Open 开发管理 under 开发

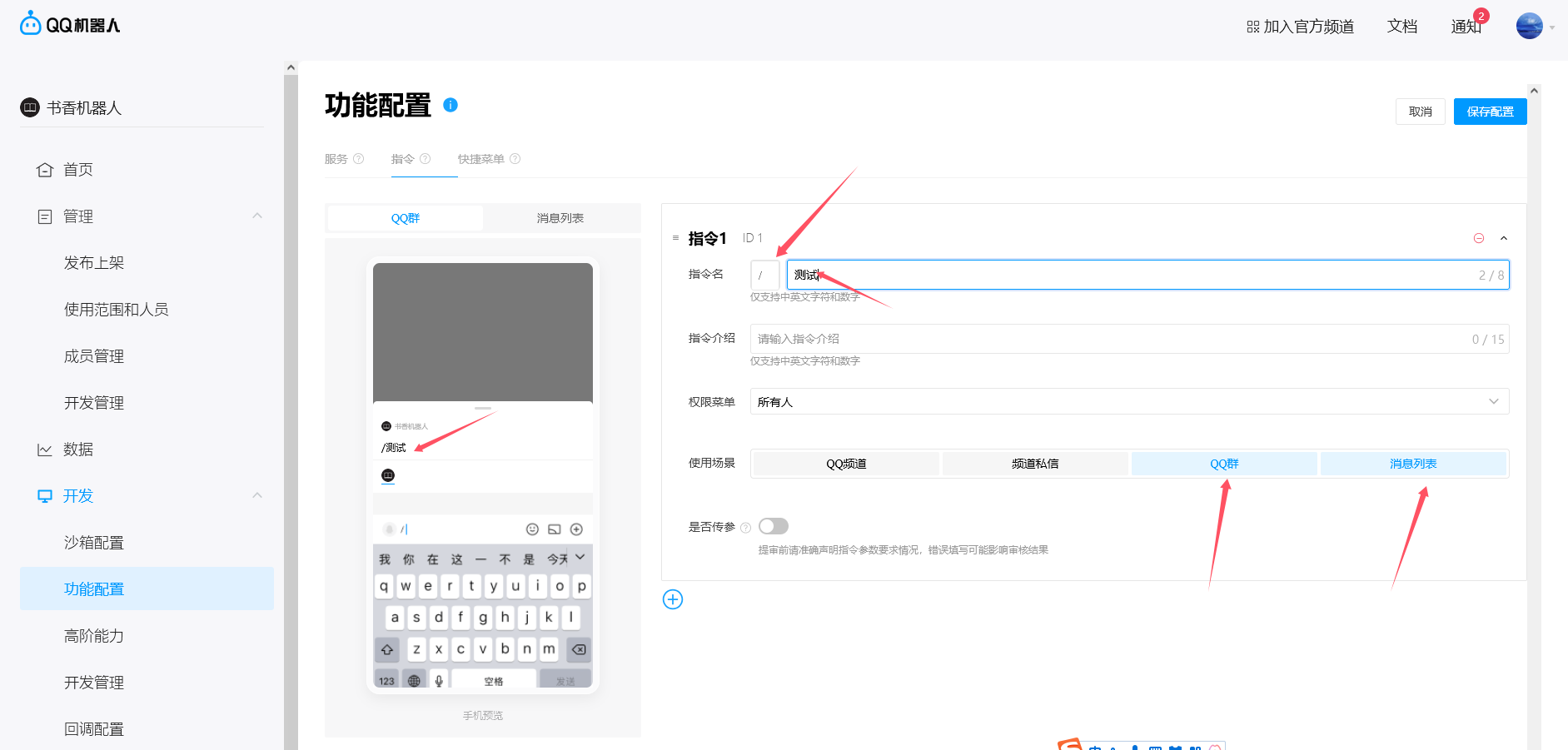[x=94, y=683]
